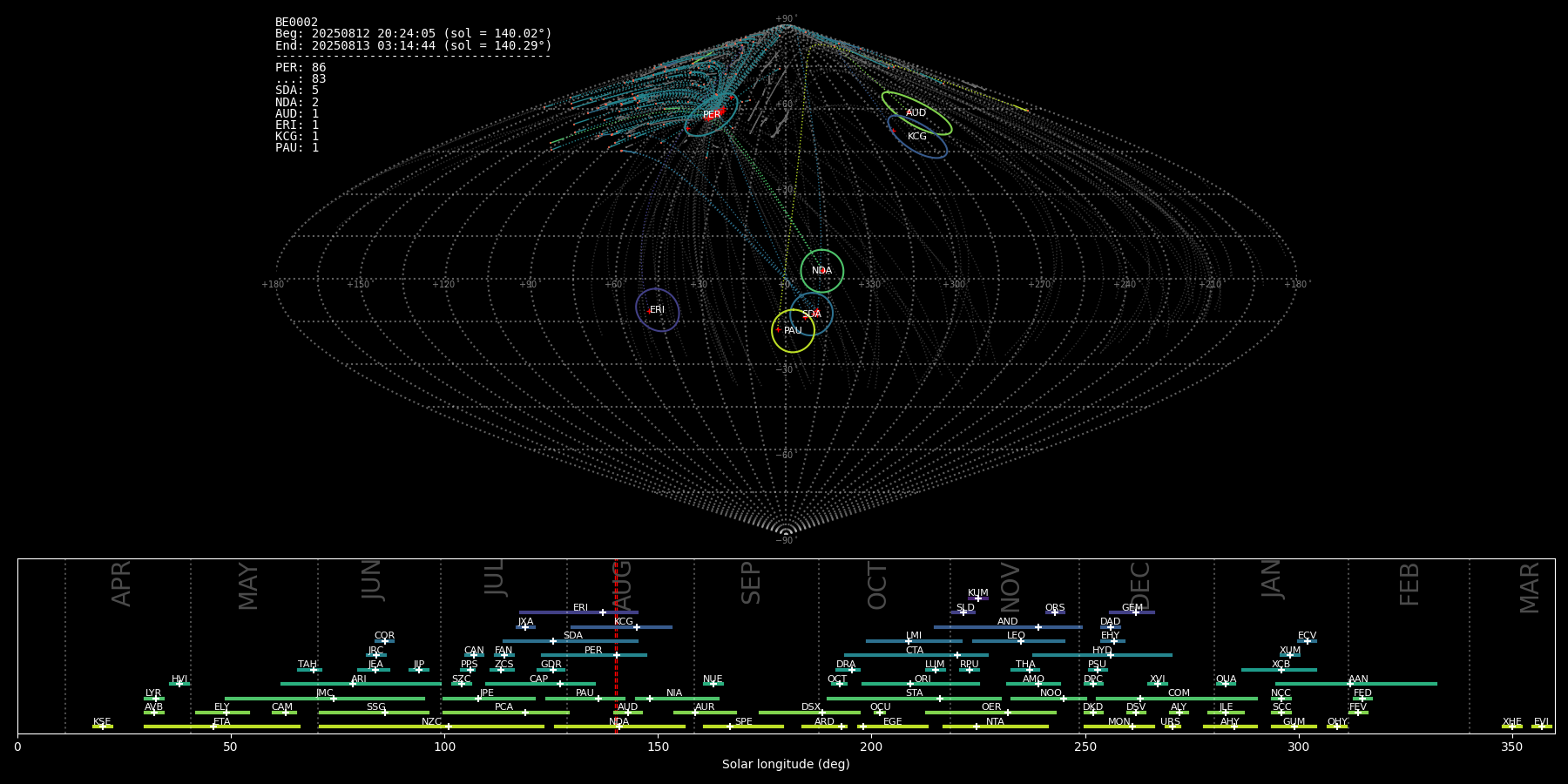Click the 'Solar longitude (deg)' axis label
The width and height of the screenshot is (1568, 784).
point(786,764)
